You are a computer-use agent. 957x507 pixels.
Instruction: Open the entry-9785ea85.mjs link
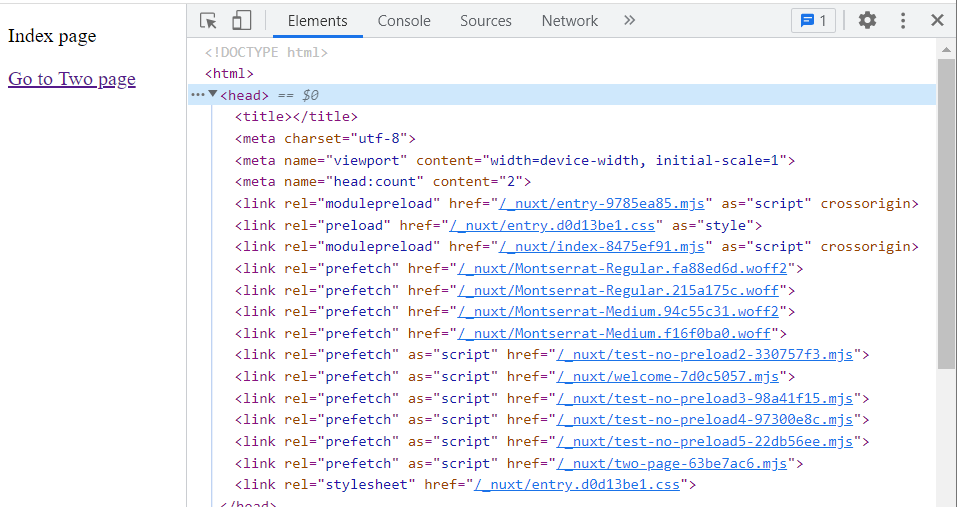pyautogui.click(x=602, y=204)
